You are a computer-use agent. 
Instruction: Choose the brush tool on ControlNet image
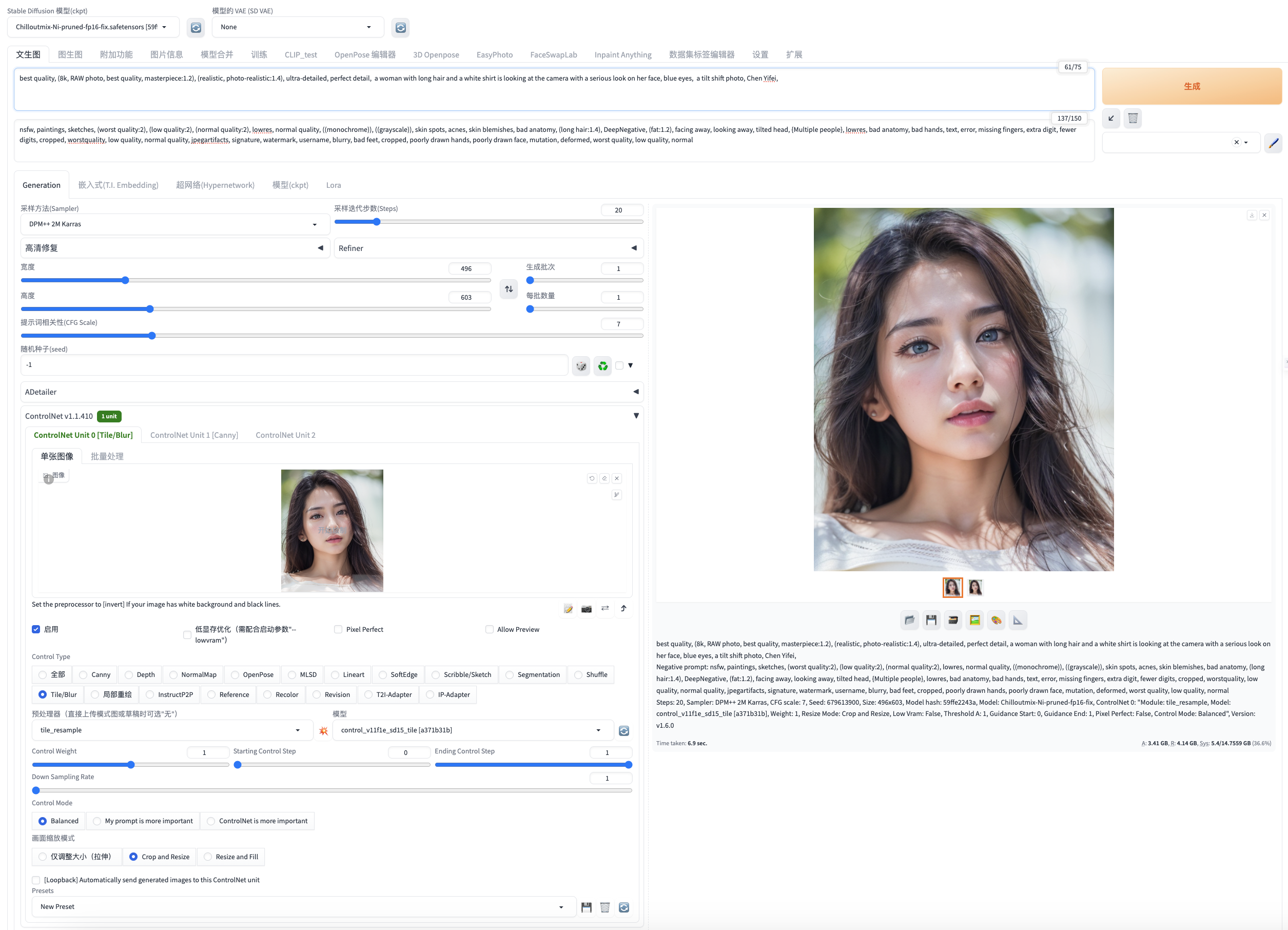click(x=617, y=495)
